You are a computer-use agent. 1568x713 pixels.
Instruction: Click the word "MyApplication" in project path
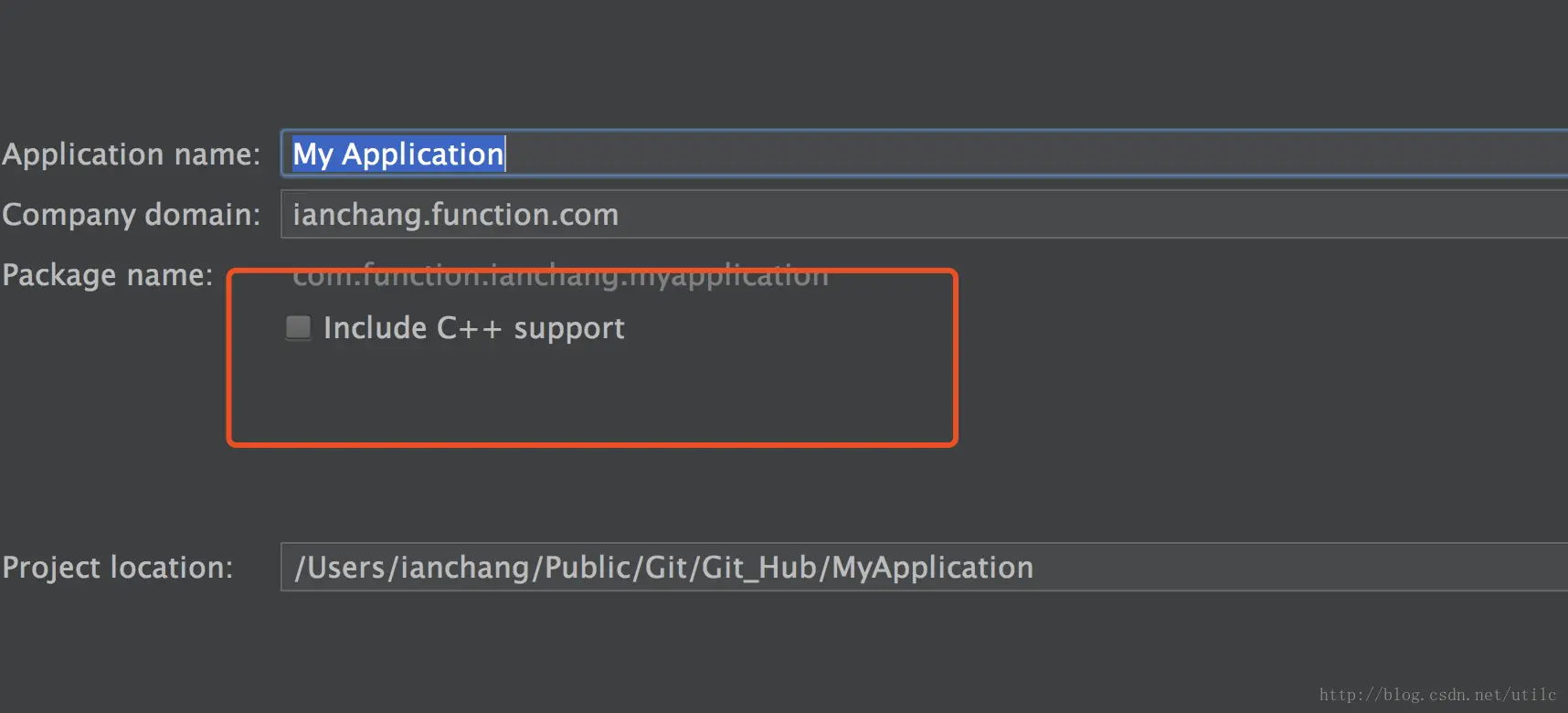933,568
